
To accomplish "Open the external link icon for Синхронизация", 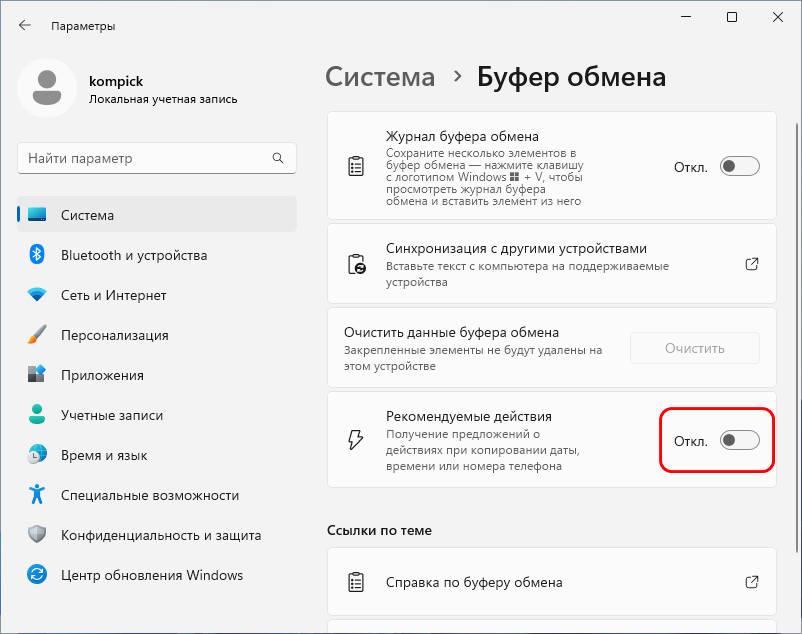I will 752,264.
